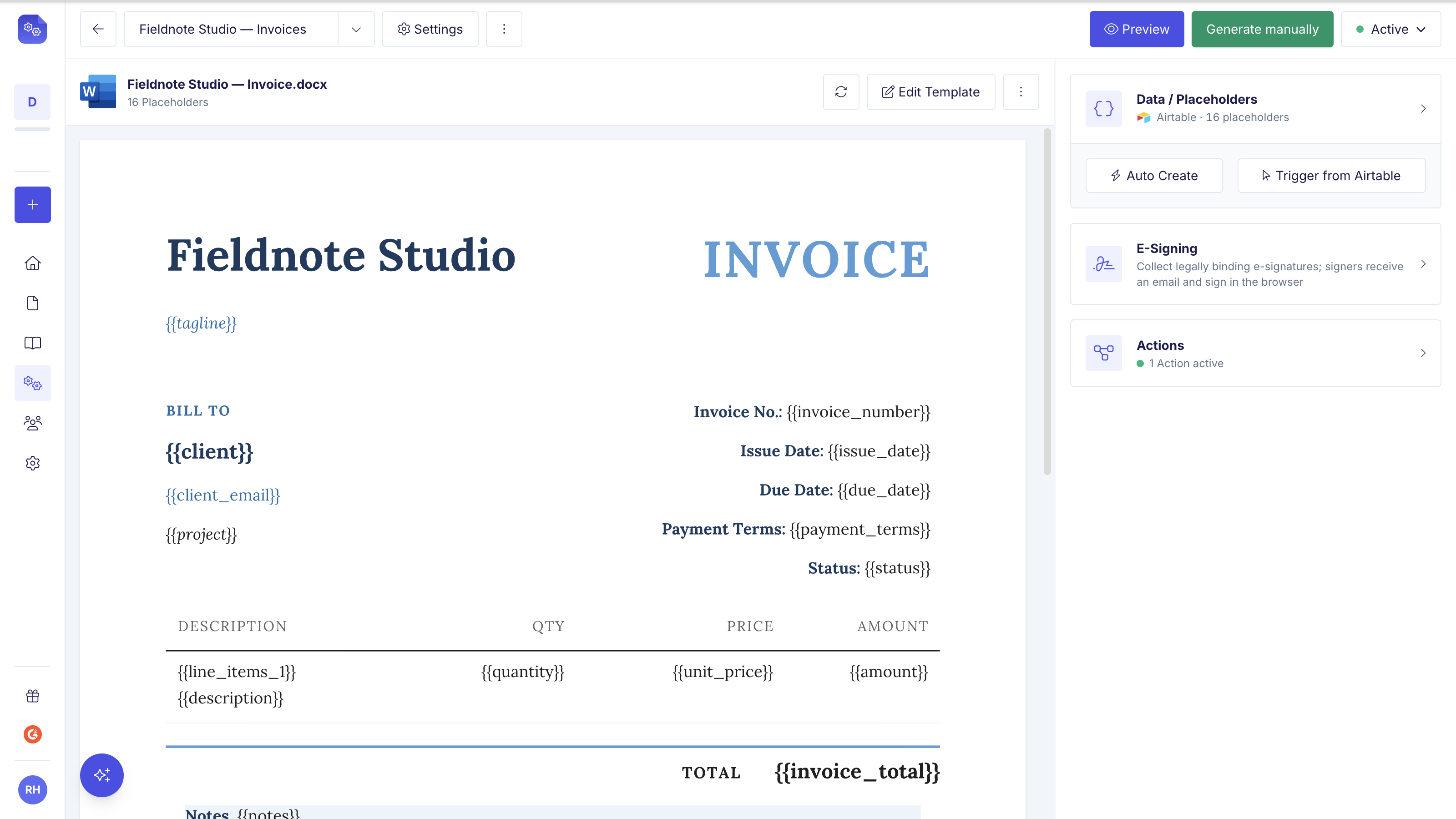Click the {{line_items_1}} placeholder

[x=237, y=672]
